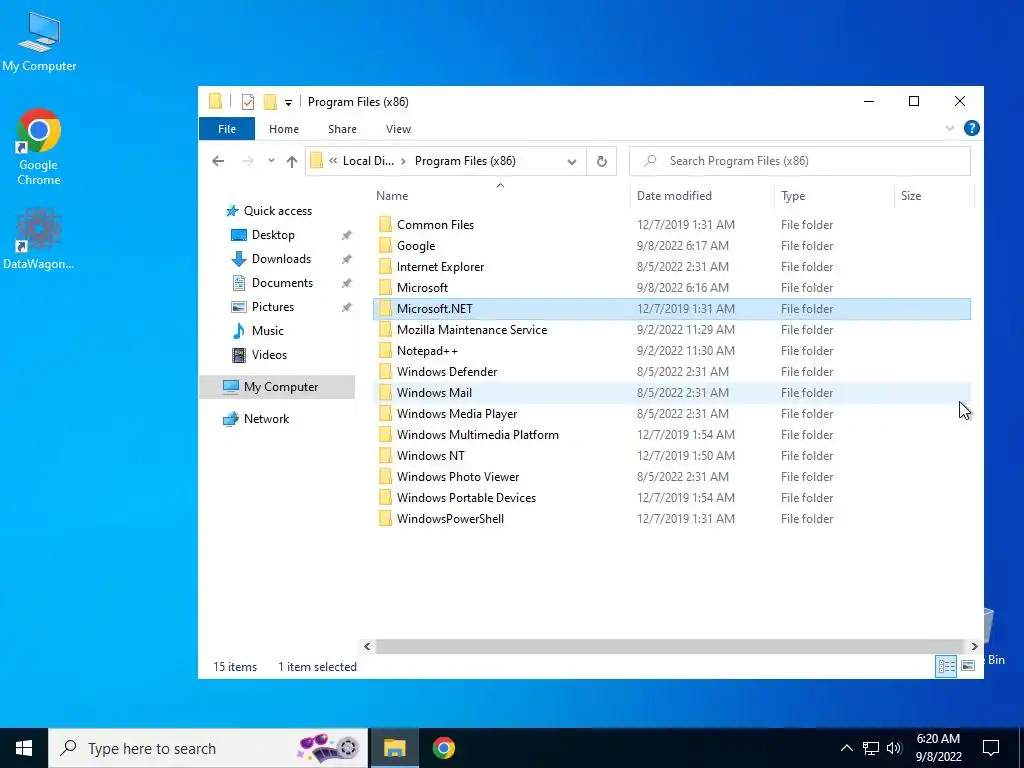Switch to Details view layout button
The image size is (1024, 768).
point(946,666)
